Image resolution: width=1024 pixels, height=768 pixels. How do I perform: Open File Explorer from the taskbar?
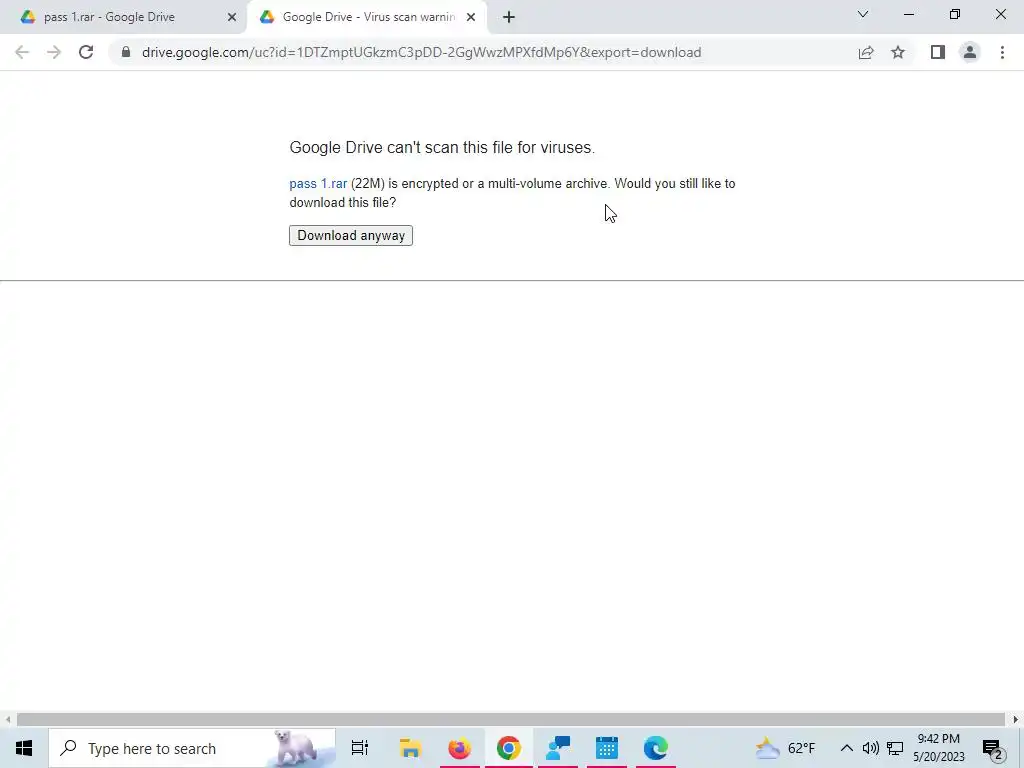point(410,748)
